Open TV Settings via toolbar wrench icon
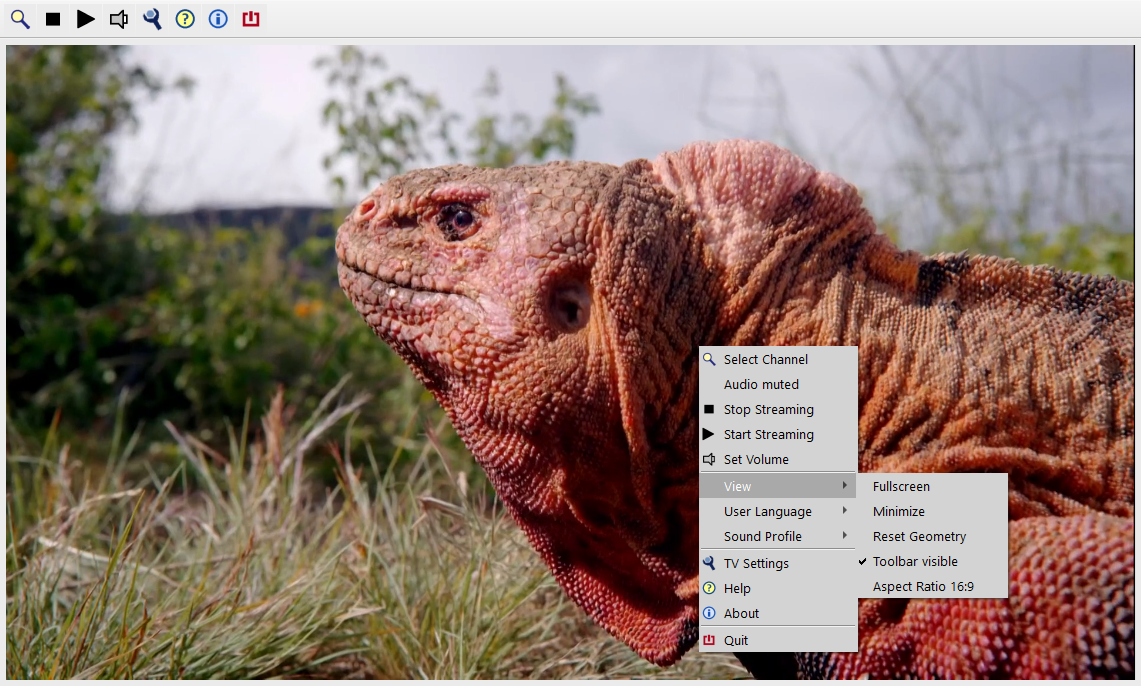1141x686 pixels. (x=152, y=19)
